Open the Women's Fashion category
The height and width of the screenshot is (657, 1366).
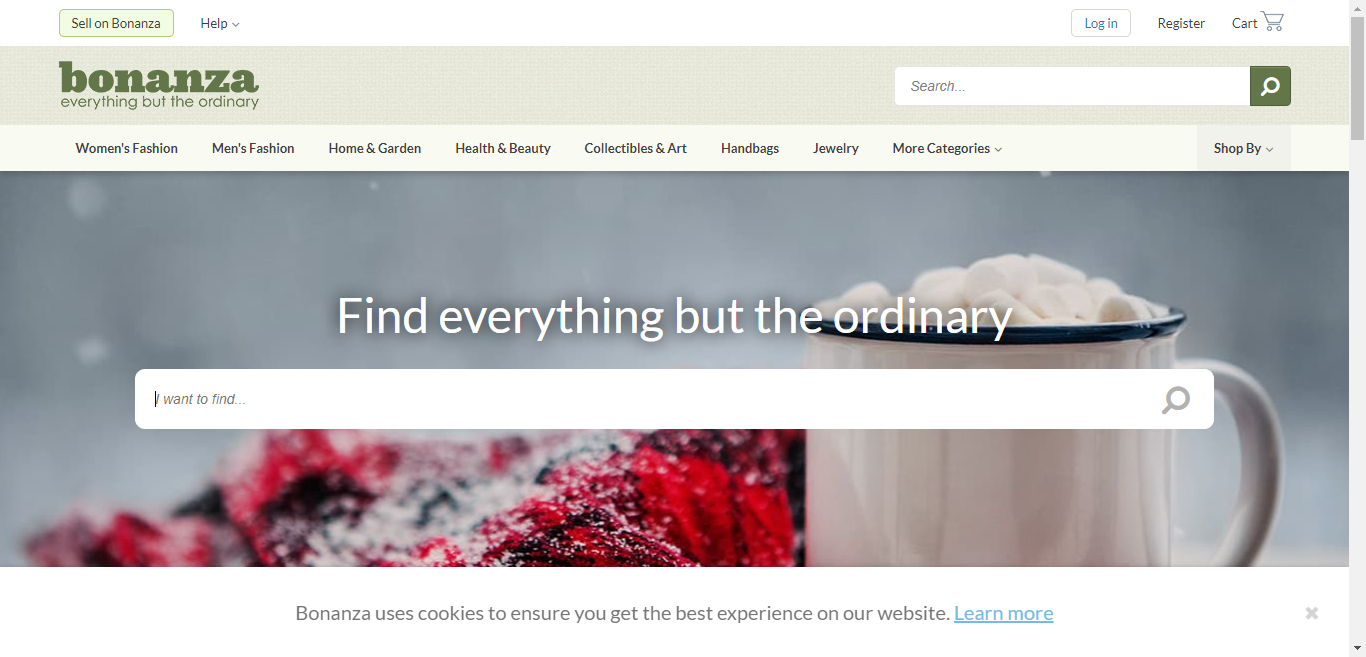pyautogui.click(x=127, y=148)
